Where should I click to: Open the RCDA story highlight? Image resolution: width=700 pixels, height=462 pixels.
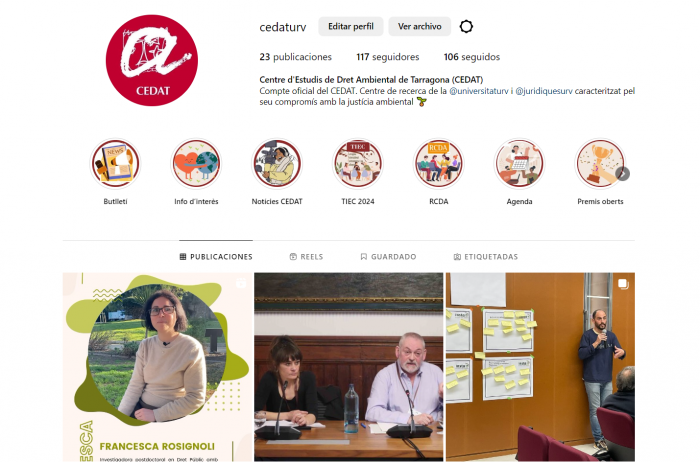(439, 164)
